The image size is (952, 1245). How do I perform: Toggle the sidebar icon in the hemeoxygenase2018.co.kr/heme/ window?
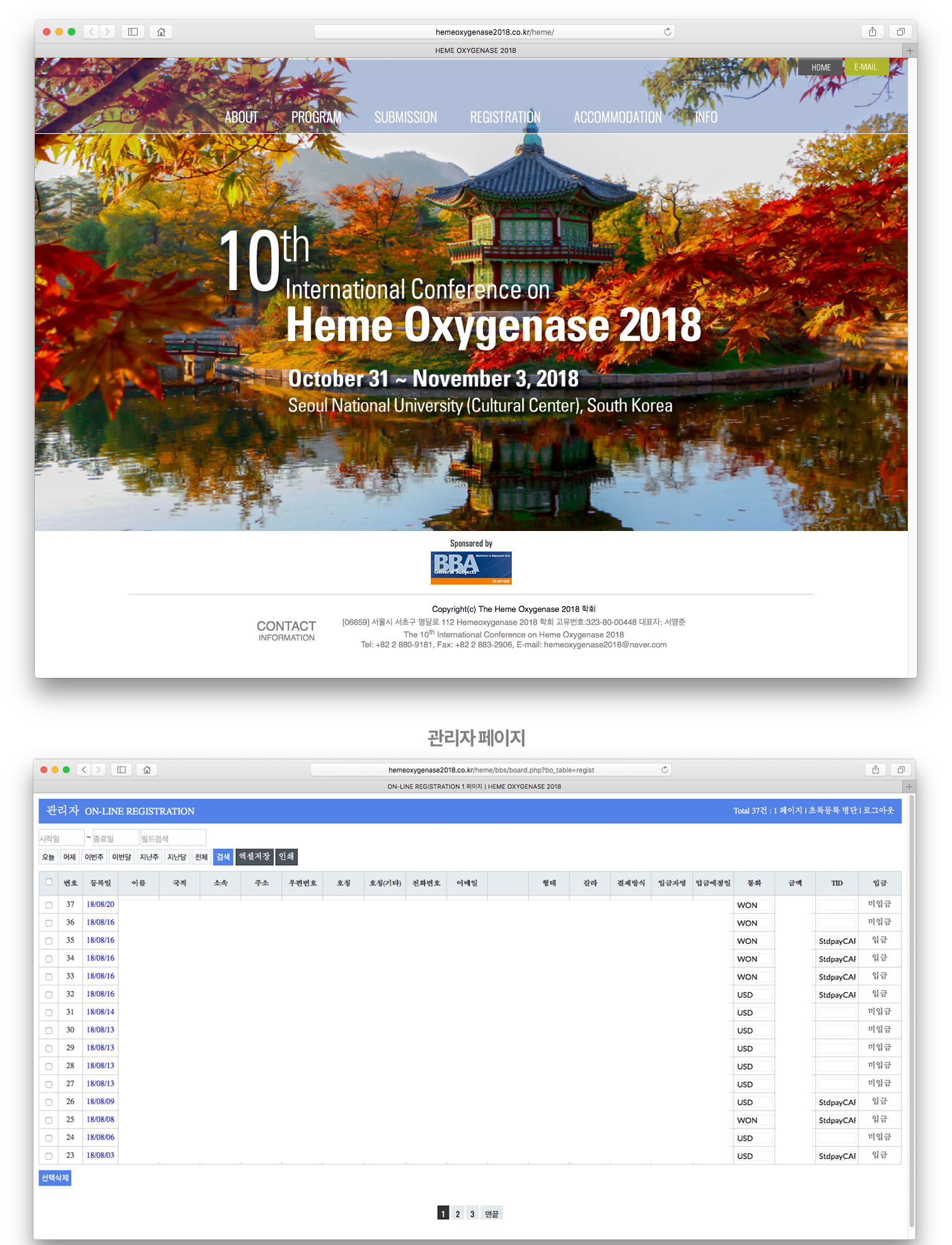click(x=133, y=32)
